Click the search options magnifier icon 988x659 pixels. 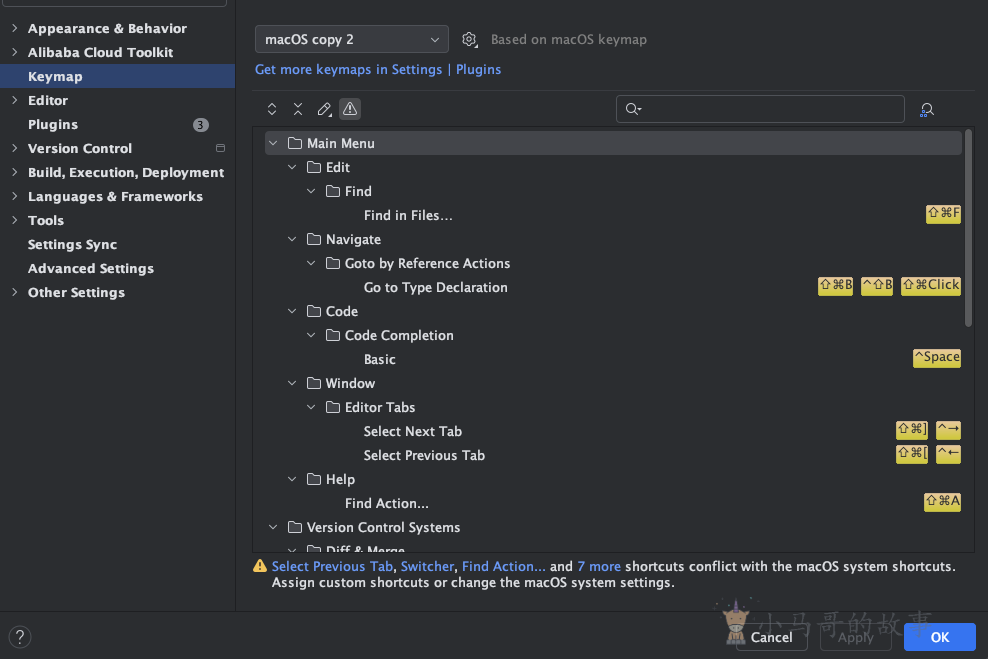click(633, 109)
